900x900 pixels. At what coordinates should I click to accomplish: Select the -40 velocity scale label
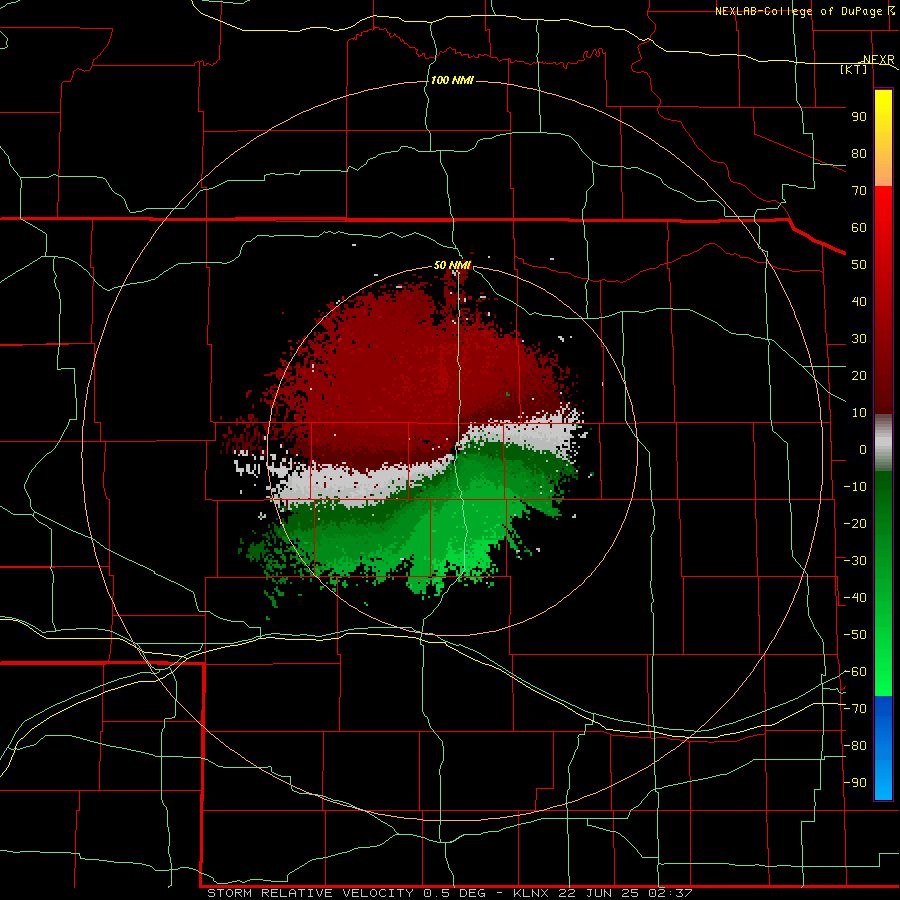tap(855, 598)
